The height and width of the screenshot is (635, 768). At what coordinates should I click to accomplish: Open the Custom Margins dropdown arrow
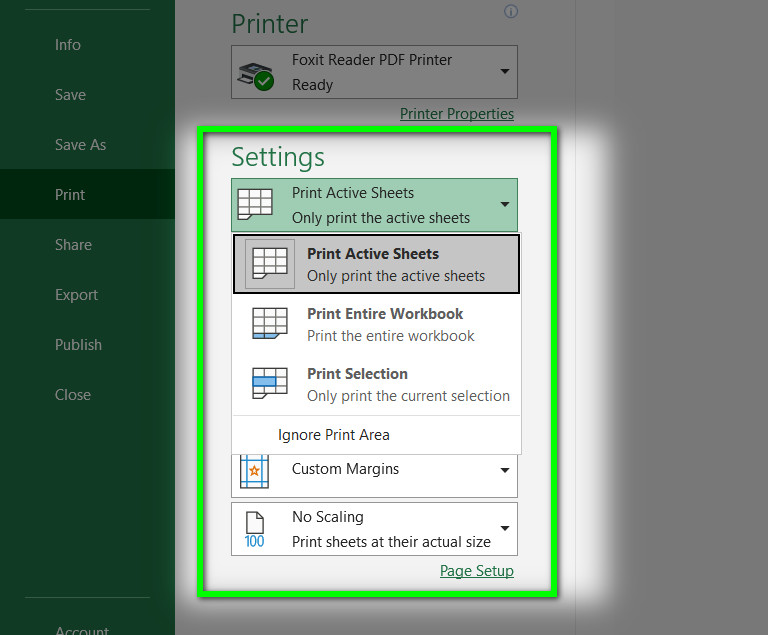pos(505,470)
